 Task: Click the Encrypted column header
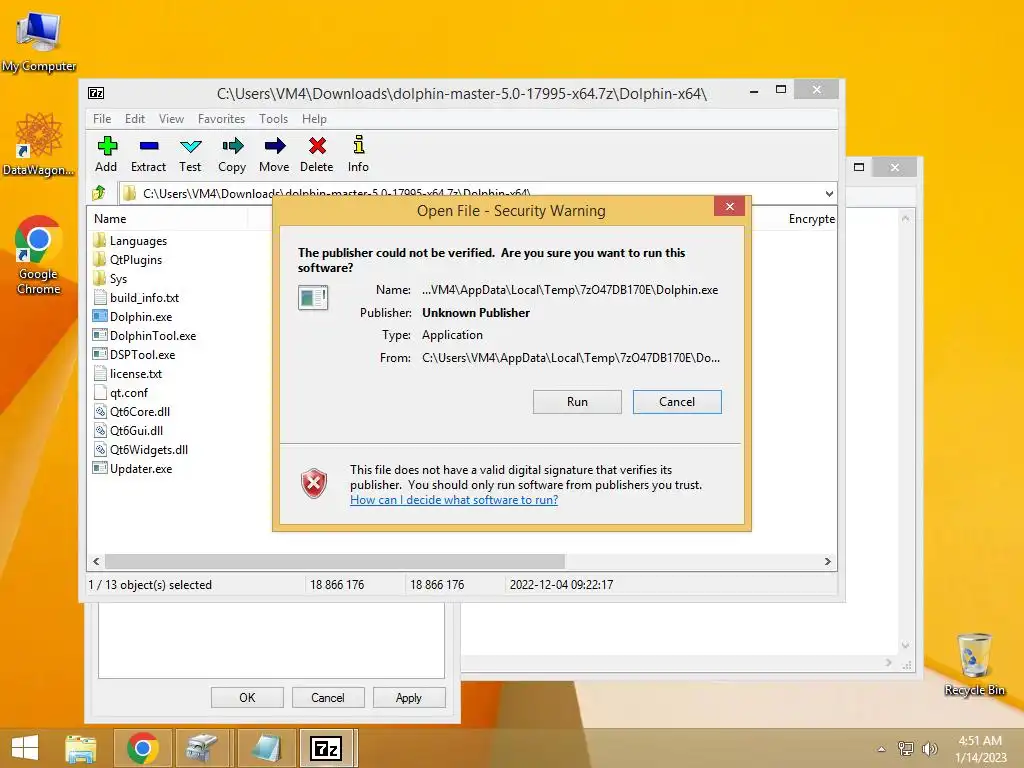tap(812, 219)
